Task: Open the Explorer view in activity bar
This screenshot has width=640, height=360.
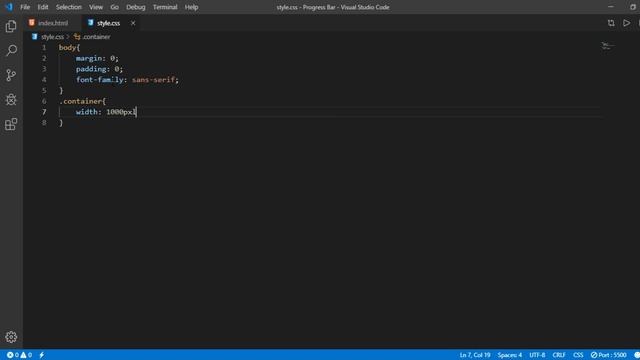Action: pyautogui.click(x=11, y=27)
